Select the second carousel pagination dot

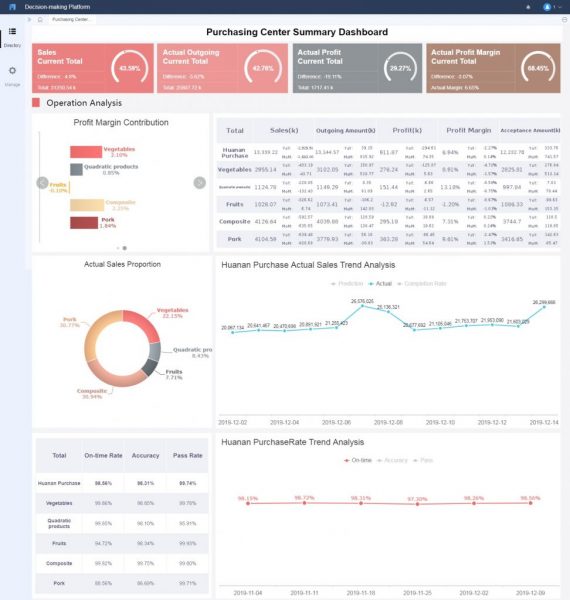coord(124,248)
